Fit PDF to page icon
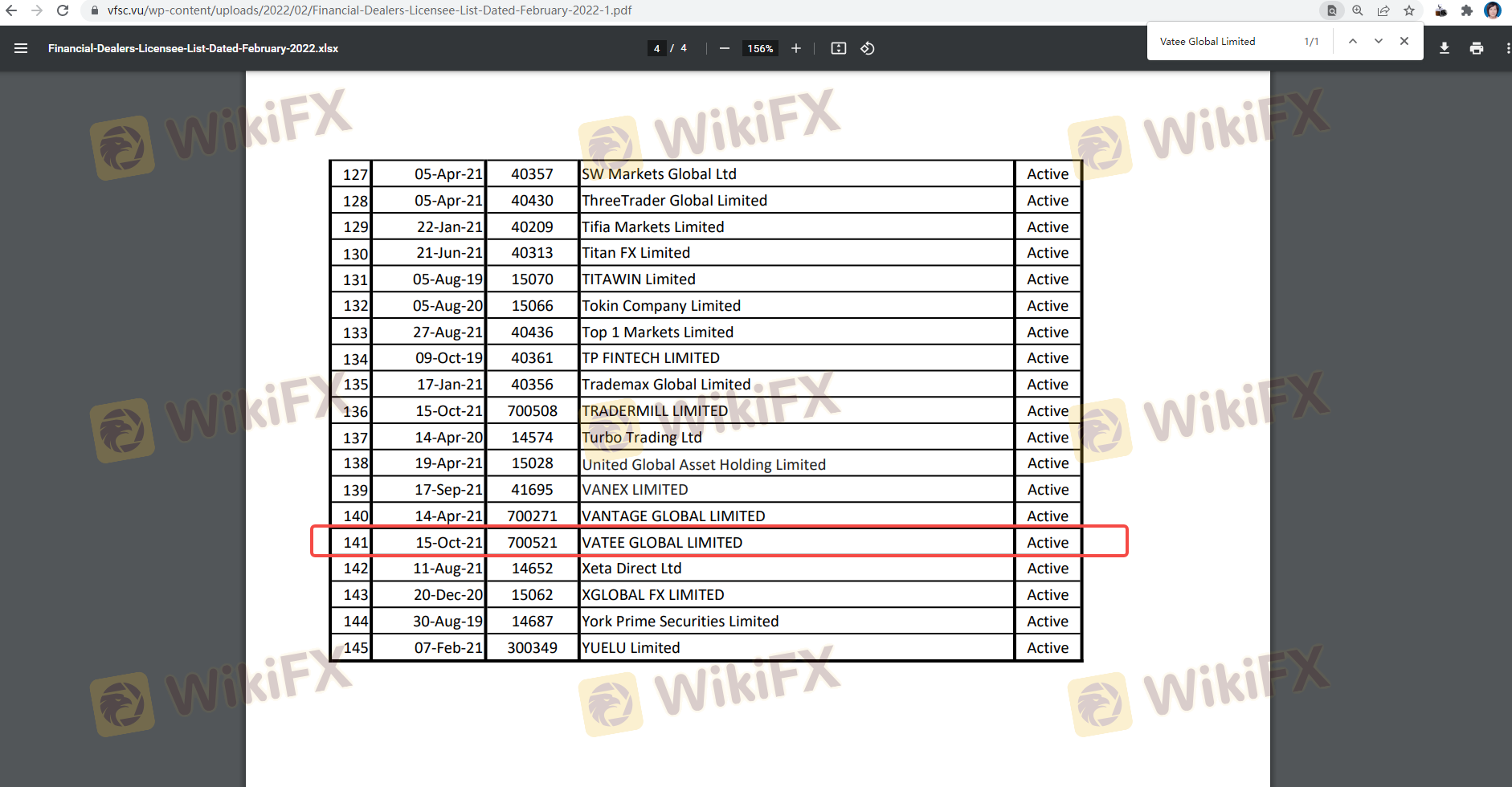 [x=839, y=48]
